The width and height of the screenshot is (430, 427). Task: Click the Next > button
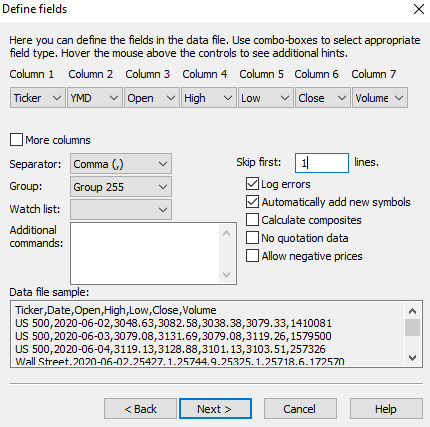pos(215,409)
